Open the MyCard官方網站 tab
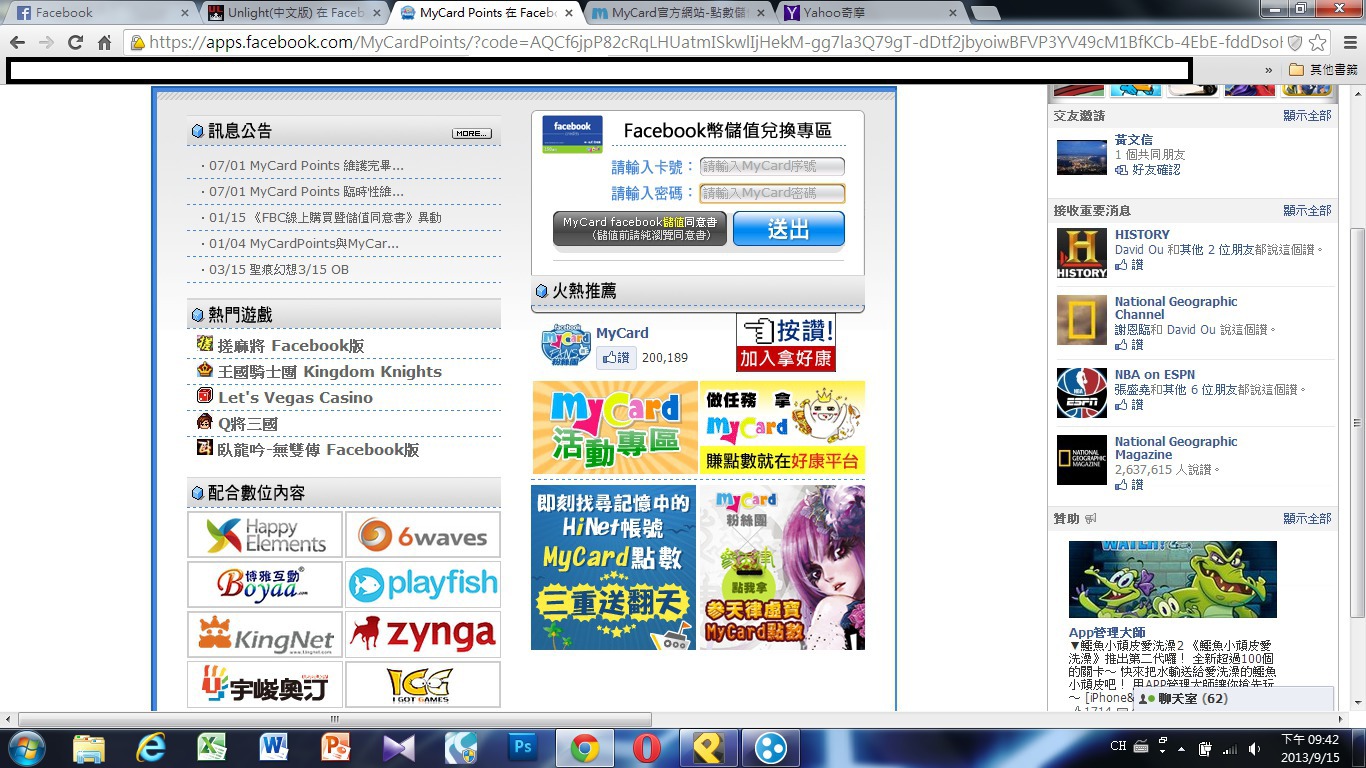The width and height of the screenshot is (1366, 768). coord(677,13)
